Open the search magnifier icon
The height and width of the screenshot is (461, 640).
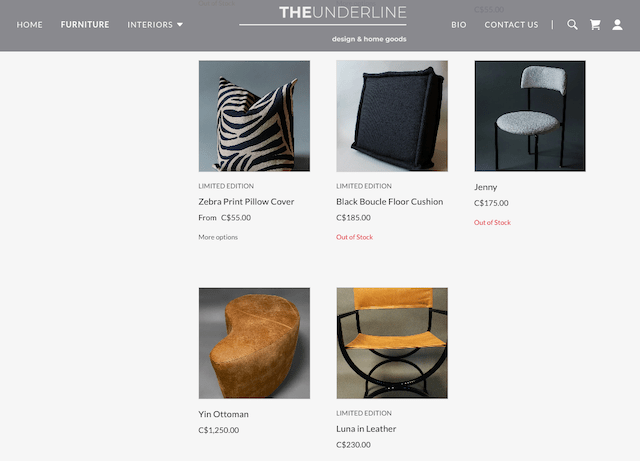572,25
